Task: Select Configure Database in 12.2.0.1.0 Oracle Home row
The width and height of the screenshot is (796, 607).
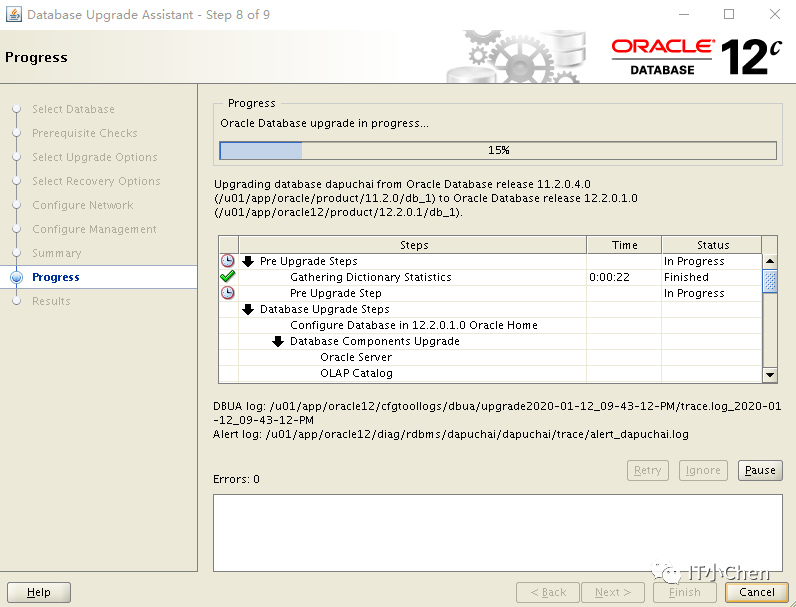Action: coord(490,325)
